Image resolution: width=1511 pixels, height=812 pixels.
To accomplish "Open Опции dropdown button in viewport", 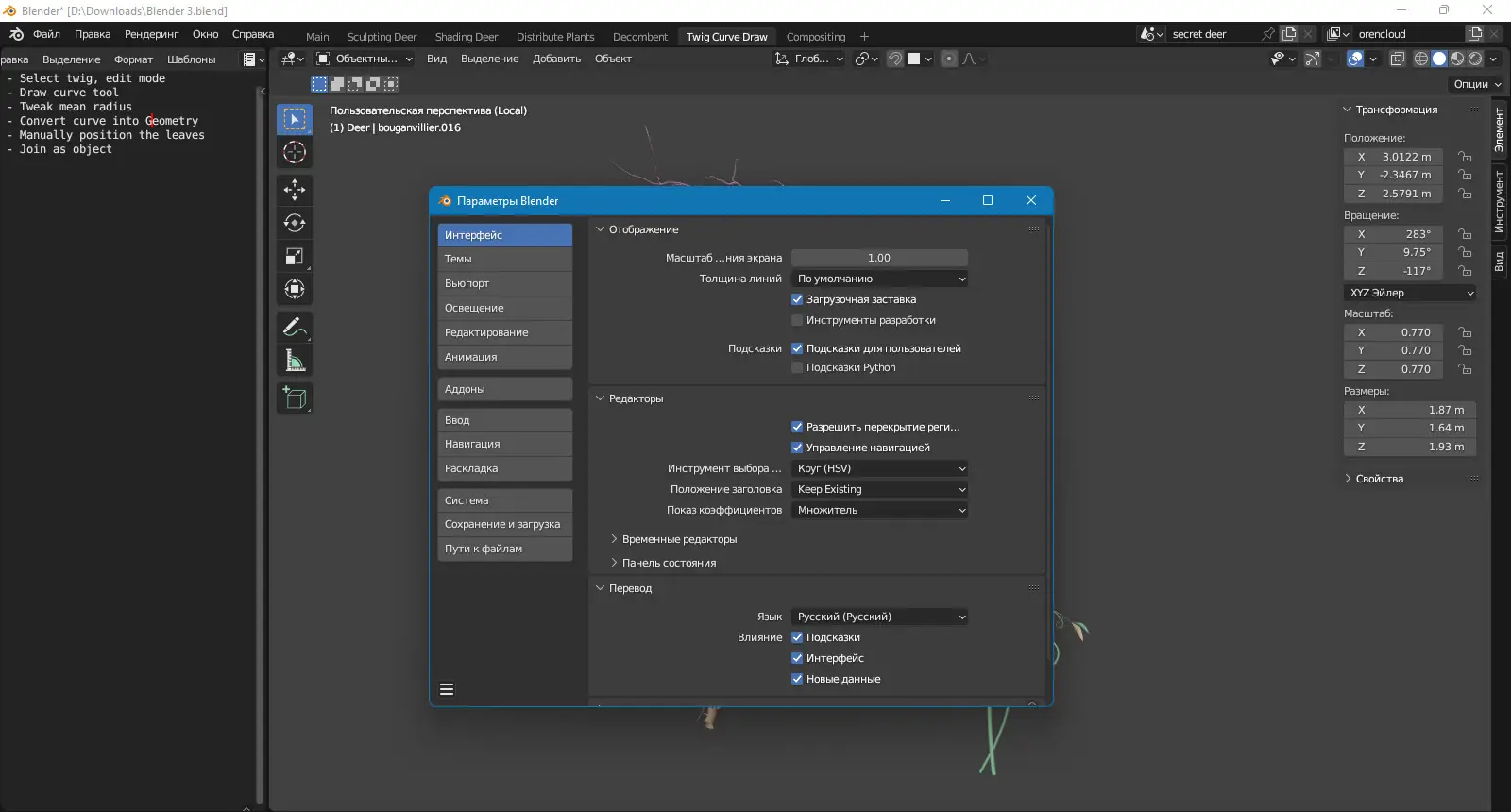I will coord(1477,84).
